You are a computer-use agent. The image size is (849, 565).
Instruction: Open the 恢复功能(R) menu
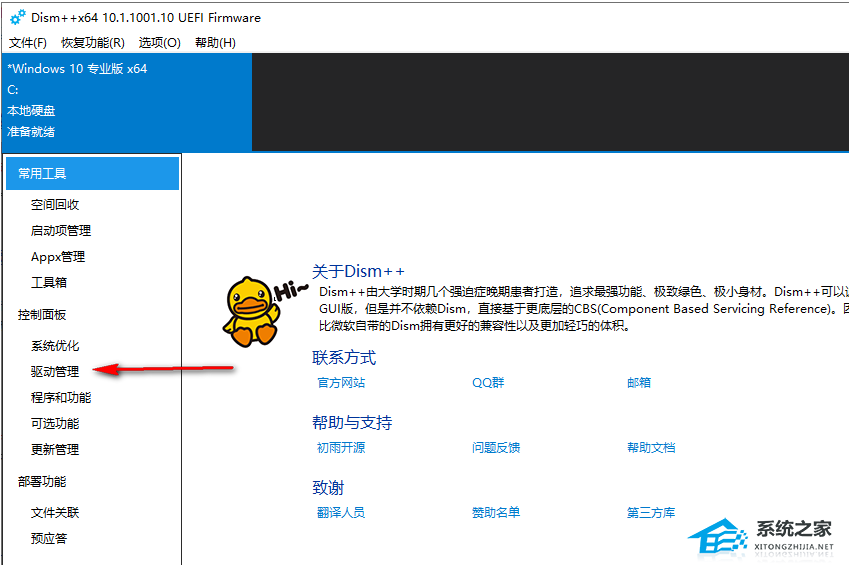coord(93,43)
